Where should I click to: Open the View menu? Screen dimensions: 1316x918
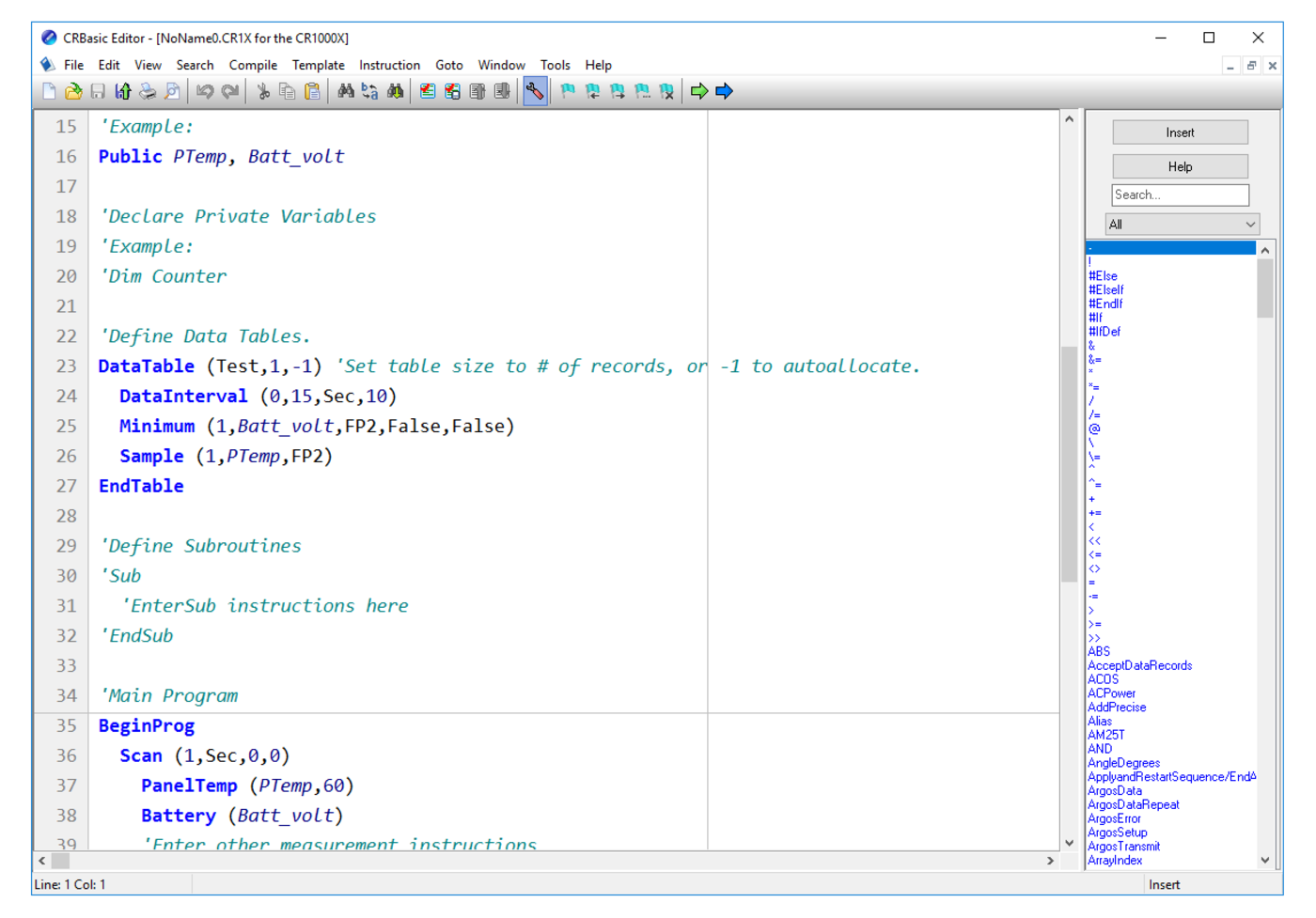pyautogui.click(x=148, y=65)
